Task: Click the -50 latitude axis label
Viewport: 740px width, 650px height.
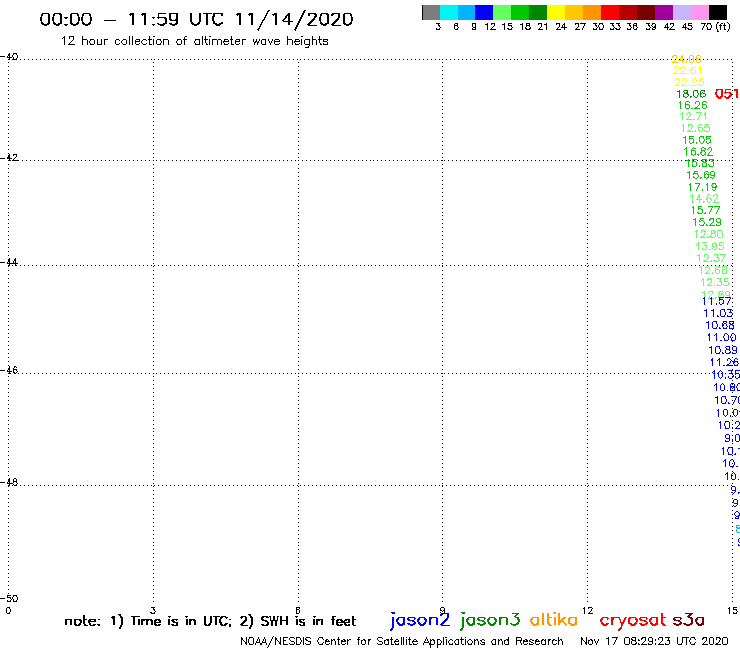Action: (9, 599)
